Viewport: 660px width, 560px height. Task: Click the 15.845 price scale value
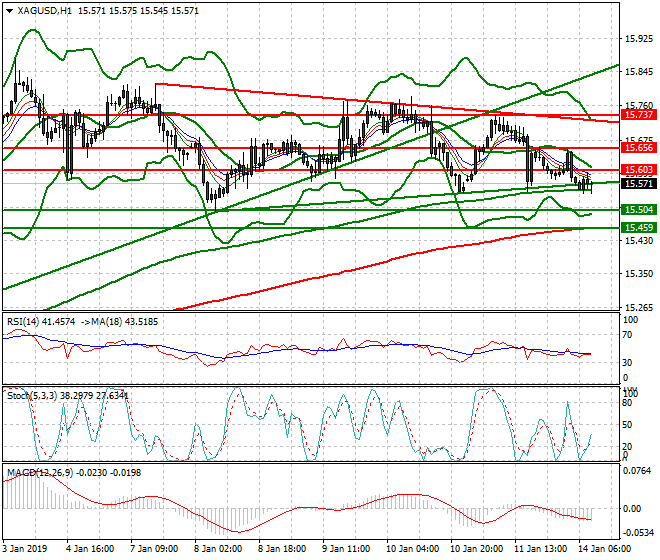click(x=639, y=72)
